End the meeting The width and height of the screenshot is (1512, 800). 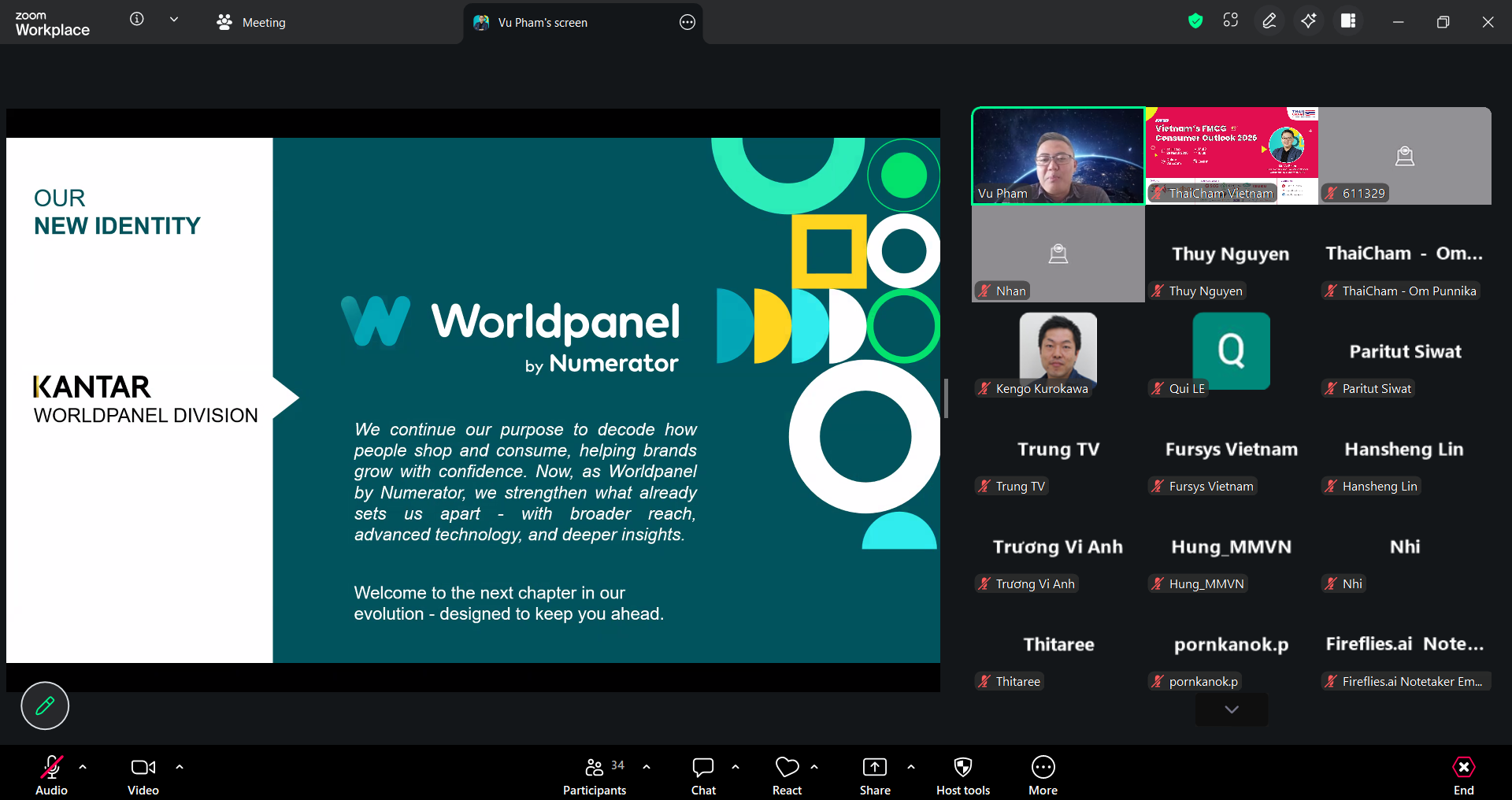(x=1463, y=774)
